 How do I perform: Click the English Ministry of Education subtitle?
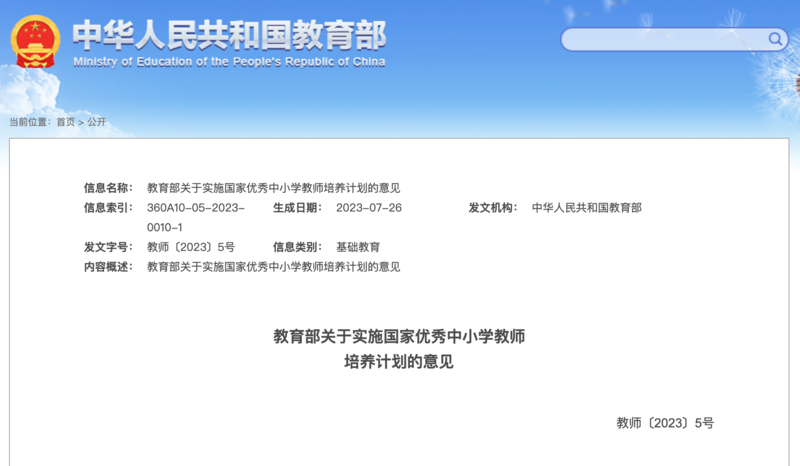(x=229, y=62)
